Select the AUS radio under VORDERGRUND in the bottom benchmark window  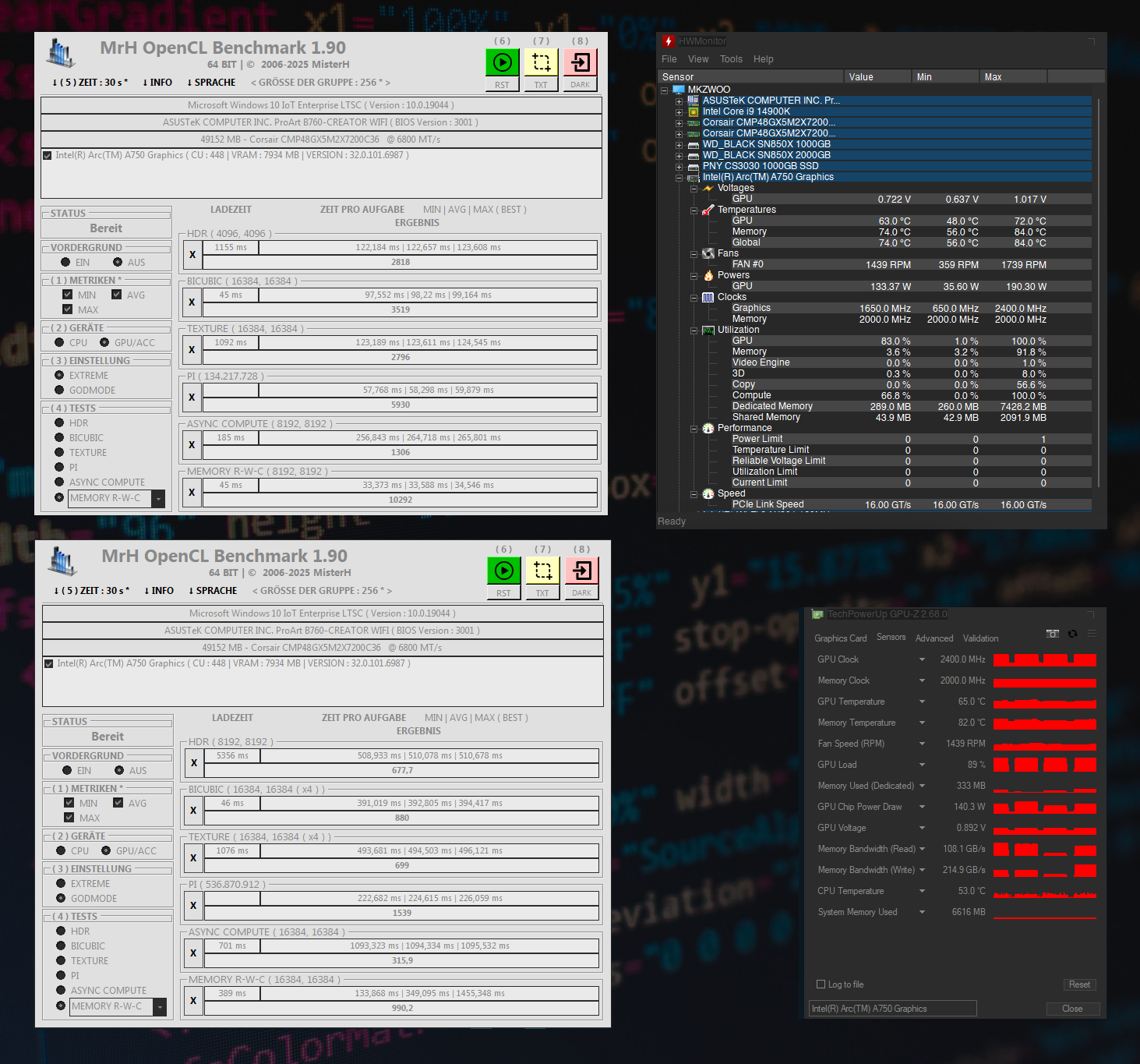[119, 770]
